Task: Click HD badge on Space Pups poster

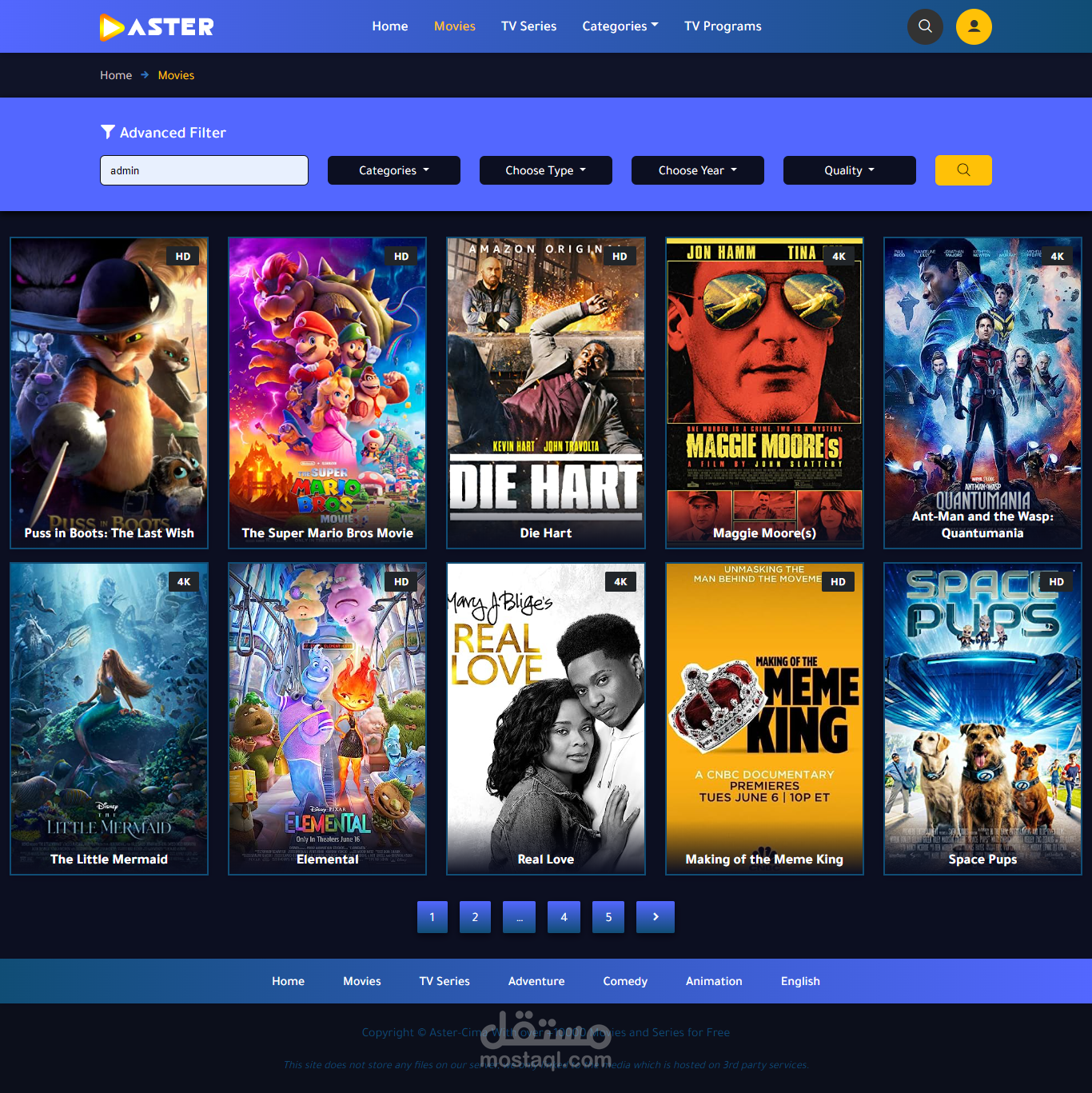Action: (x=1056, y=581)
